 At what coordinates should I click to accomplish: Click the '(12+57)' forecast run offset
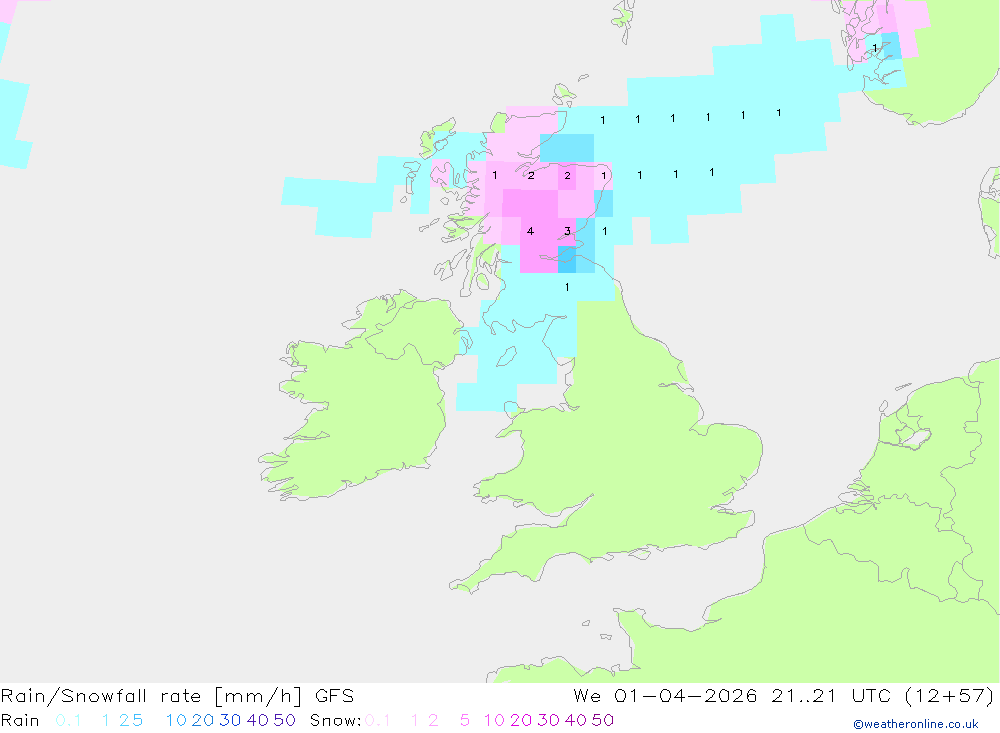point(950,696)
